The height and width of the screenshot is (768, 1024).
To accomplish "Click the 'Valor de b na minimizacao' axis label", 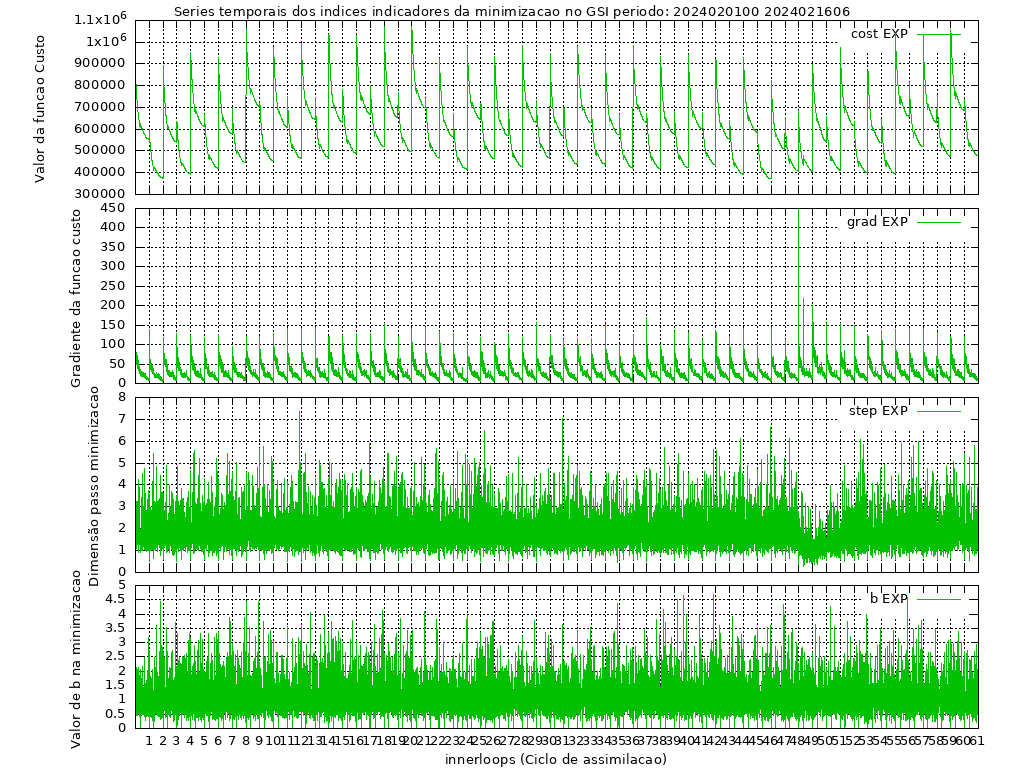I will click(77, 658).
